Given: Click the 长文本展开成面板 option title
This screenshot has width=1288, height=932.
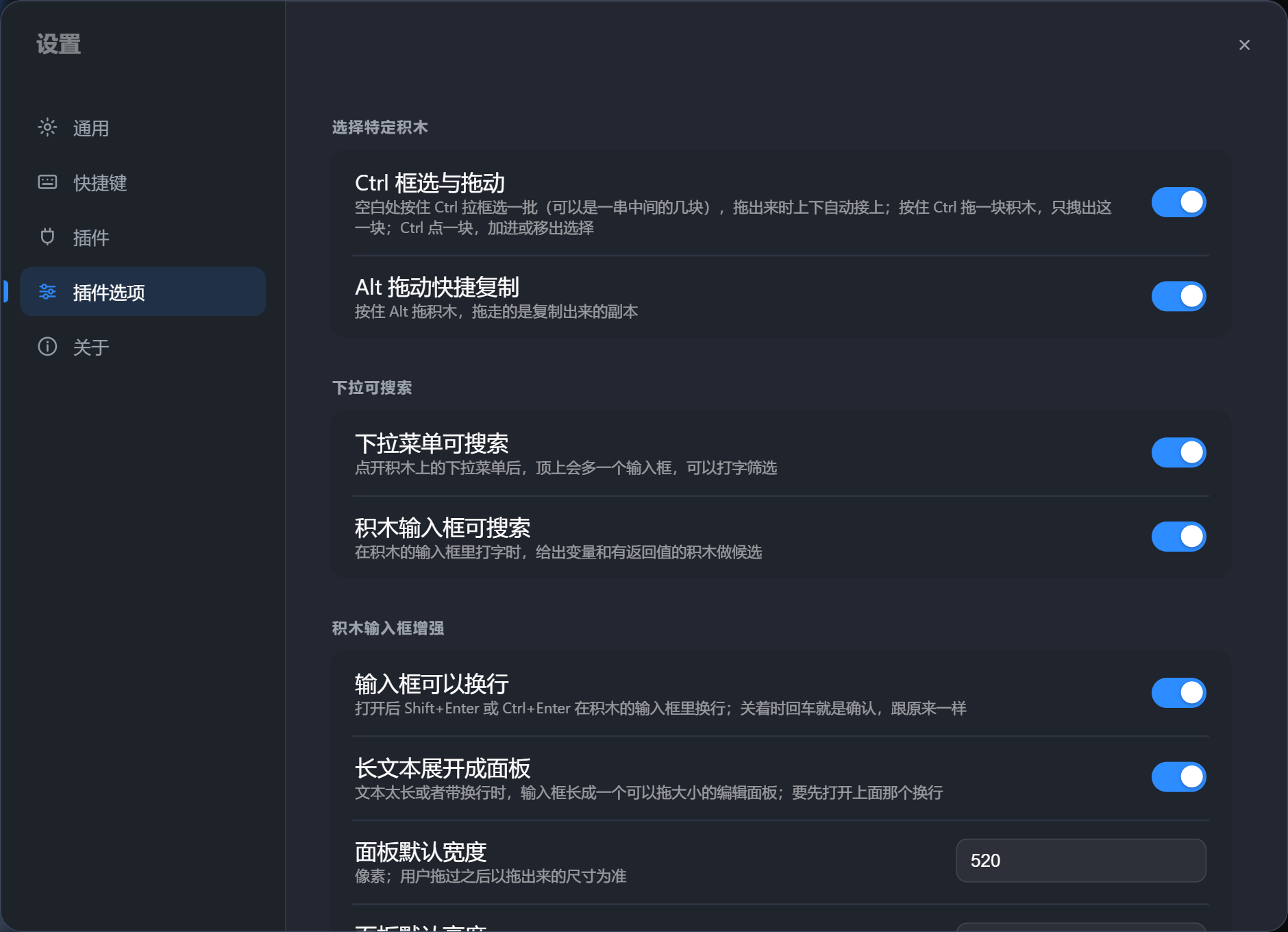Looking at the screenshot, I should coord(443,768).
